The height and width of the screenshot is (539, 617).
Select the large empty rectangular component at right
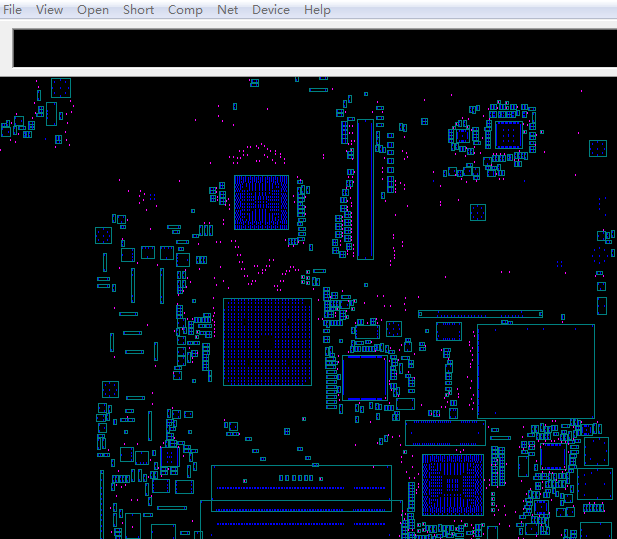[536, 371]
